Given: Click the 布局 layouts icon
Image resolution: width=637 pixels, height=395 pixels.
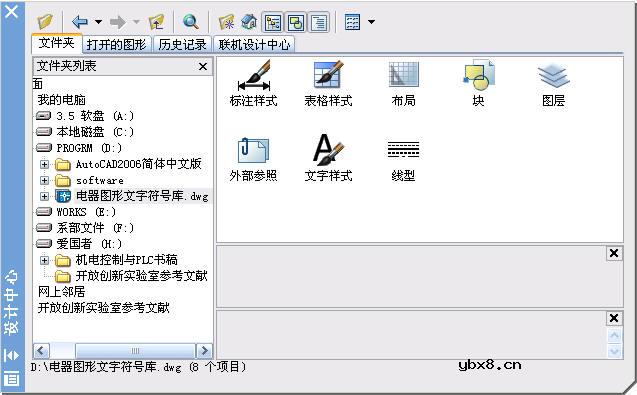Looking at the screenshot, I should coord(403,84).
